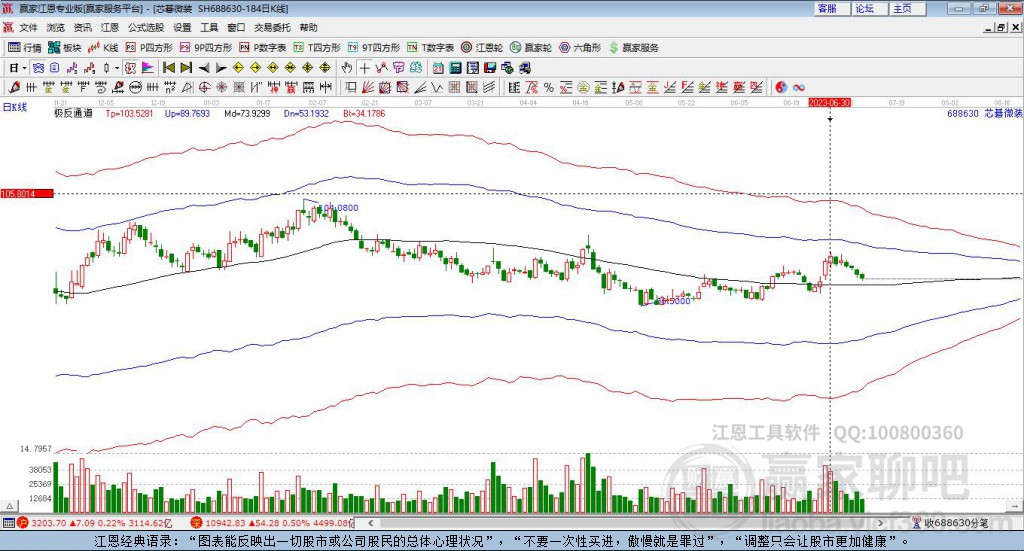This screenshot has width=1024, height=551.
Task: Click the horizontal scrollbar right arrow
Action: point(880,523)
